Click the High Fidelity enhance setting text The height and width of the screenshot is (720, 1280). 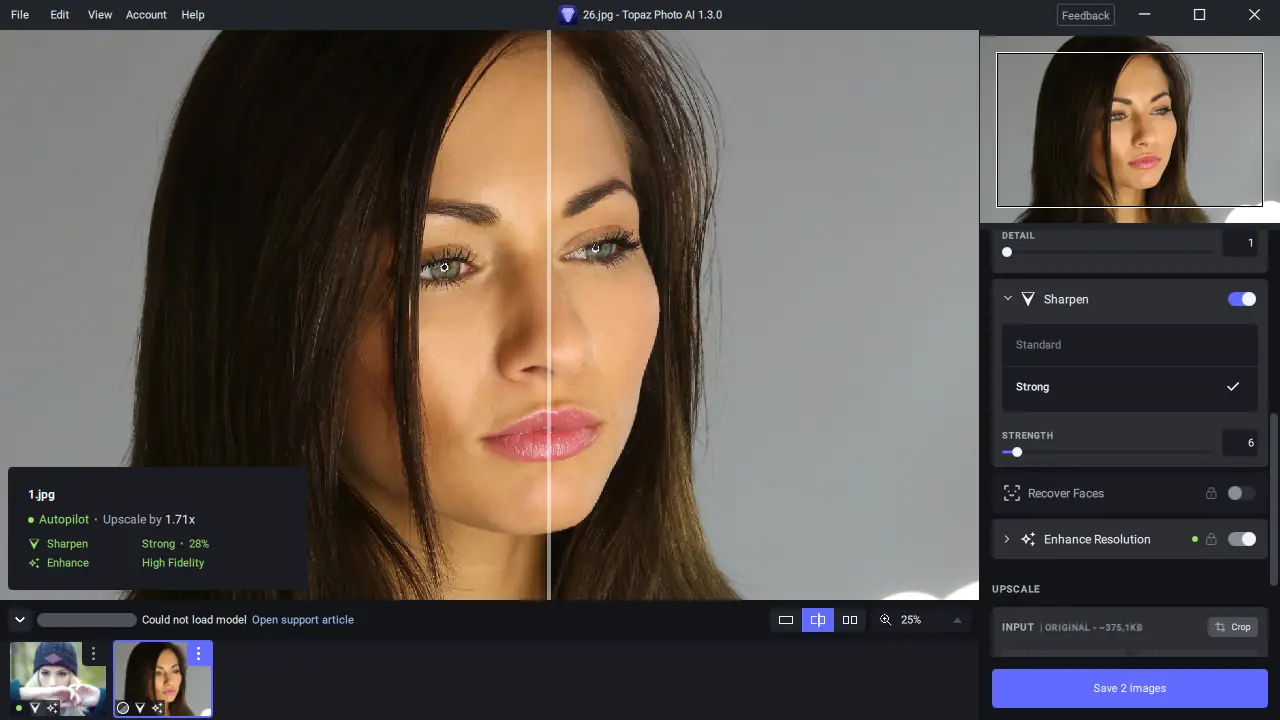click(173, 563)
